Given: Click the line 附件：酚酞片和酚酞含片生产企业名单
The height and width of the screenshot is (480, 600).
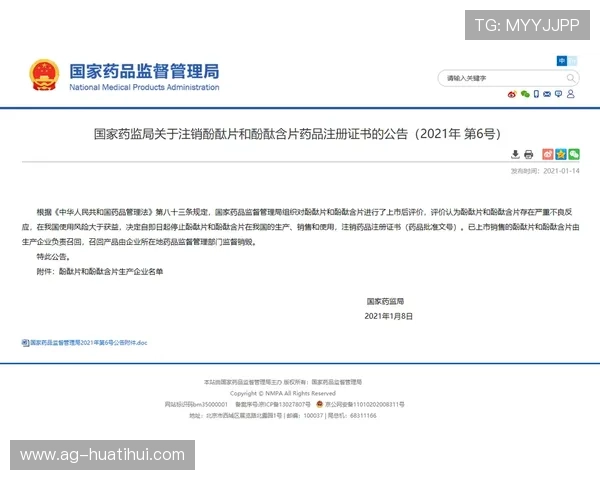Looking at the screenshot, I should pos(100,271).
